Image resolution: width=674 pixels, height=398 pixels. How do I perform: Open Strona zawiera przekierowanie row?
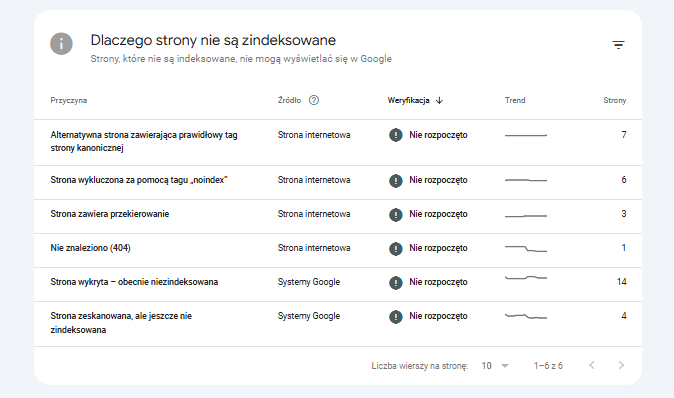pyautogui.click(x=338, y=217)
